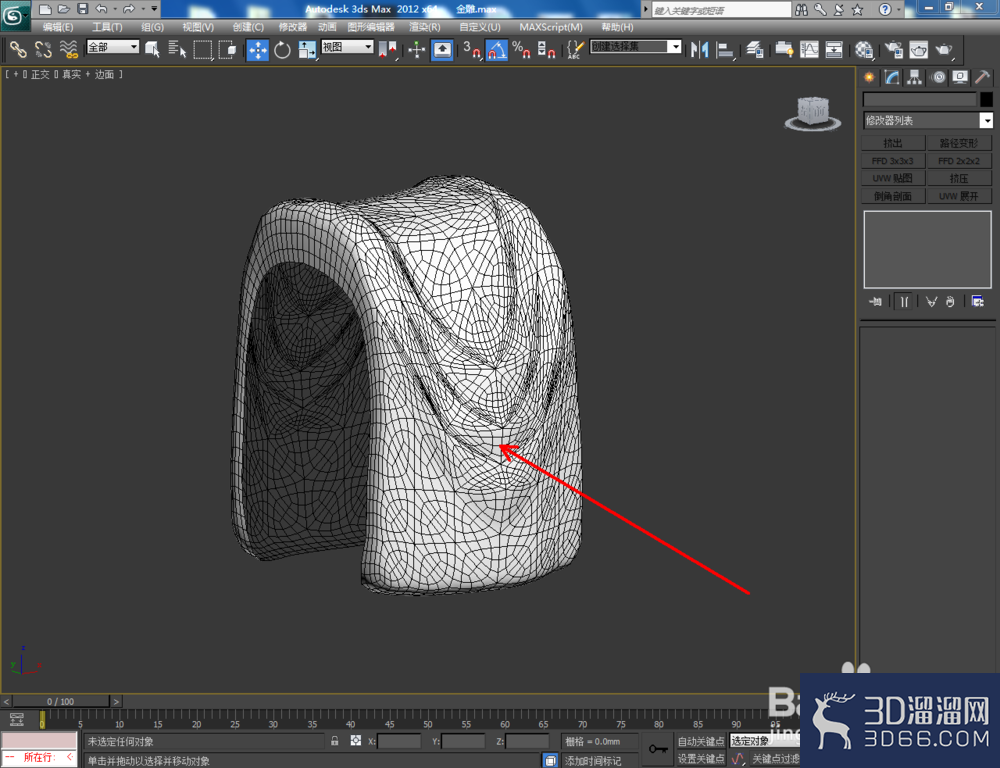
Task: Click Select and Manipulate icon
Action: tap(416, 49)
